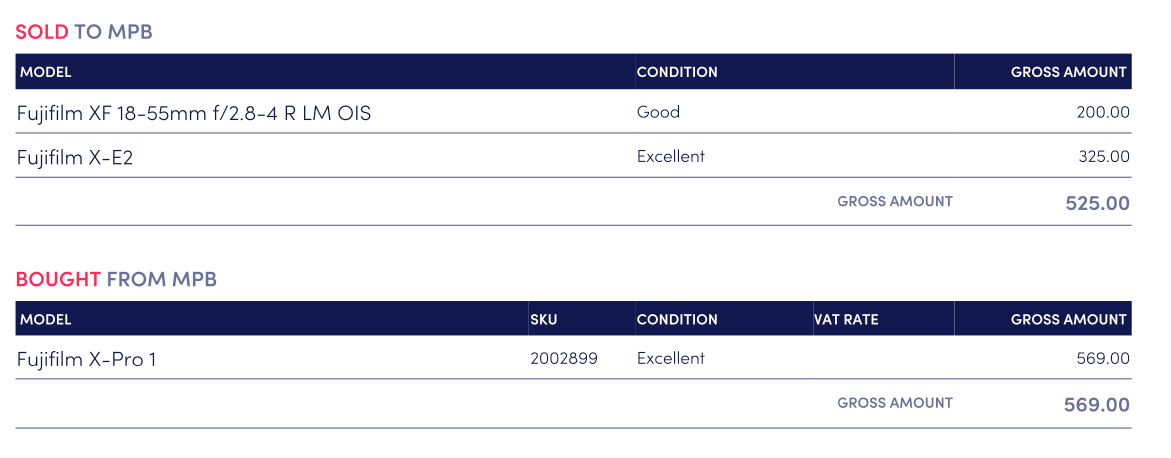Click the 525.00 sold total
Viewport: 1171px width, 458px height.
coord(1097,203)
